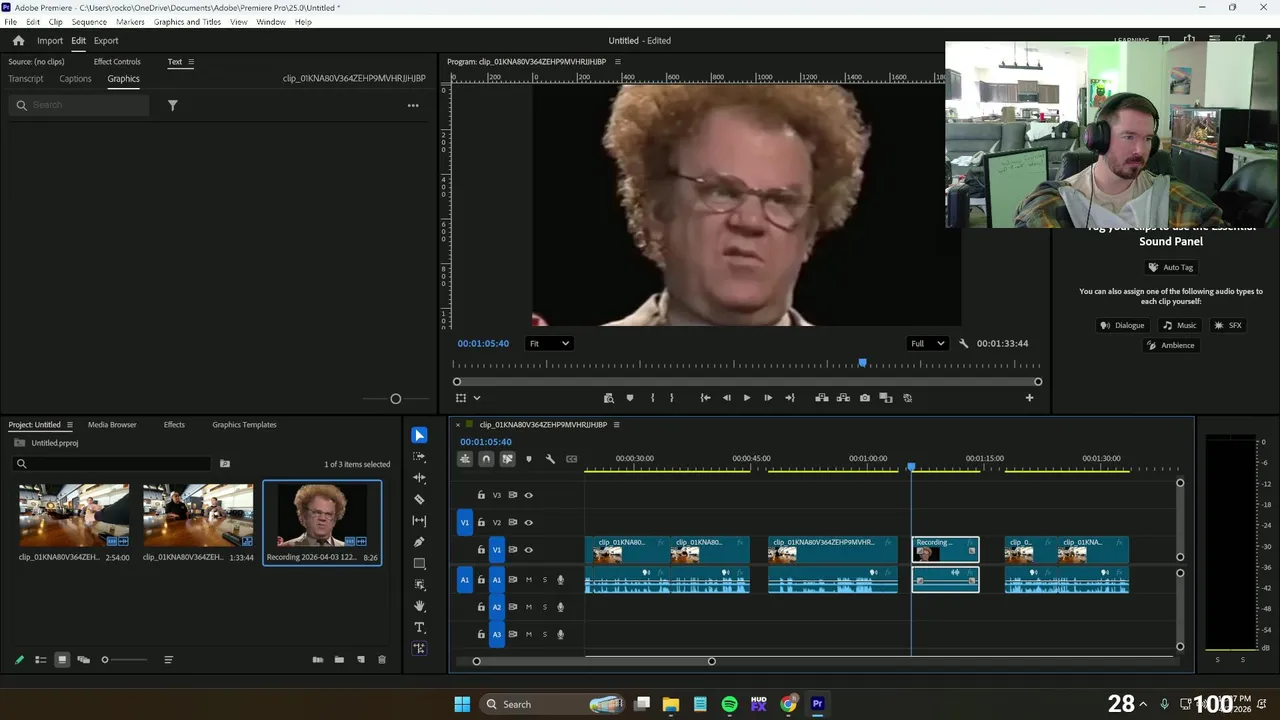Switch to the Captions tab
This screenshot has height=720, width=1280.
[x=75, y=79]
